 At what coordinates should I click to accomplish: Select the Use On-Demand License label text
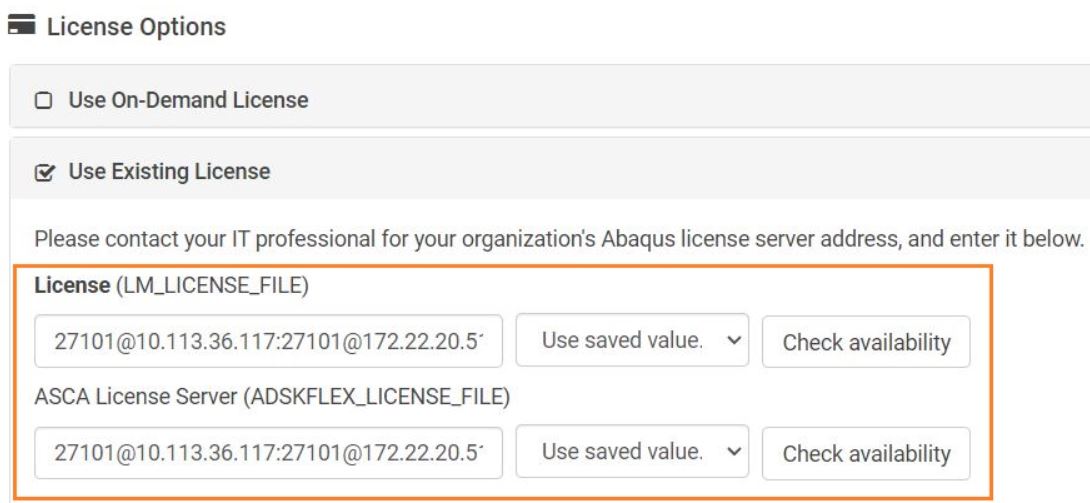click(x=188, y=100)
